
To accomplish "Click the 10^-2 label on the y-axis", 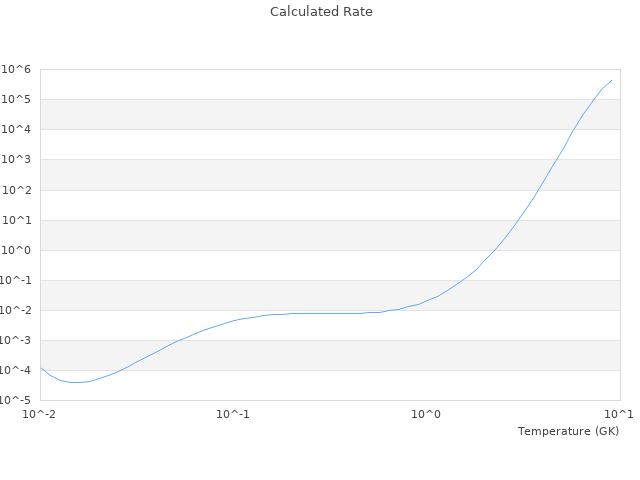I will [14, 310].
